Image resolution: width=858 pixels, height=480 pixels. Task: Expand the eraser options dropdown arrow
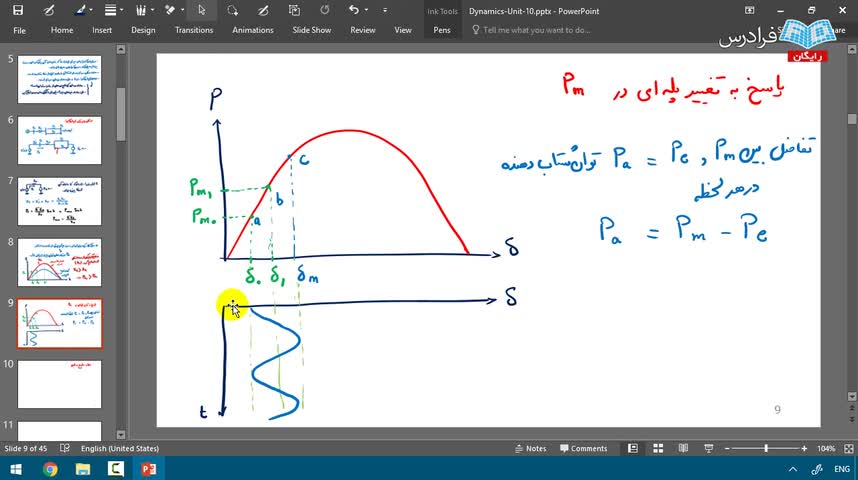click(182, 10)
